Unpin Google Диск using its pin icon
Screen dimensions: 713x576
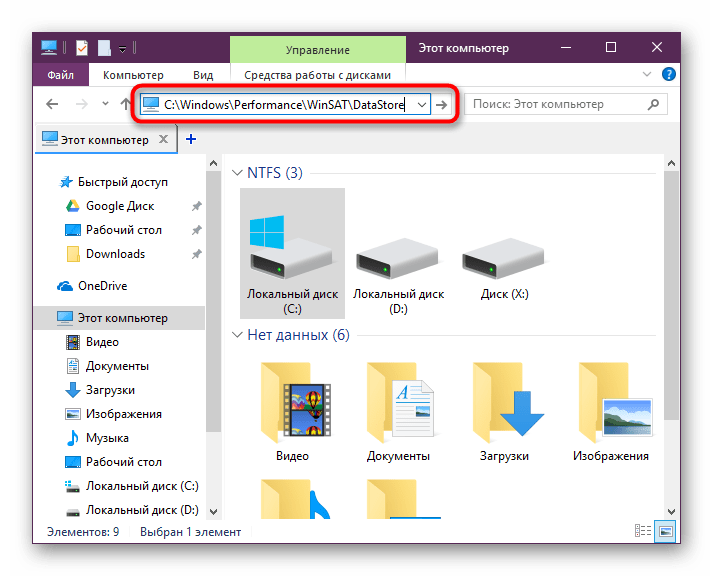pyautogui.click(x=196, y=206)
